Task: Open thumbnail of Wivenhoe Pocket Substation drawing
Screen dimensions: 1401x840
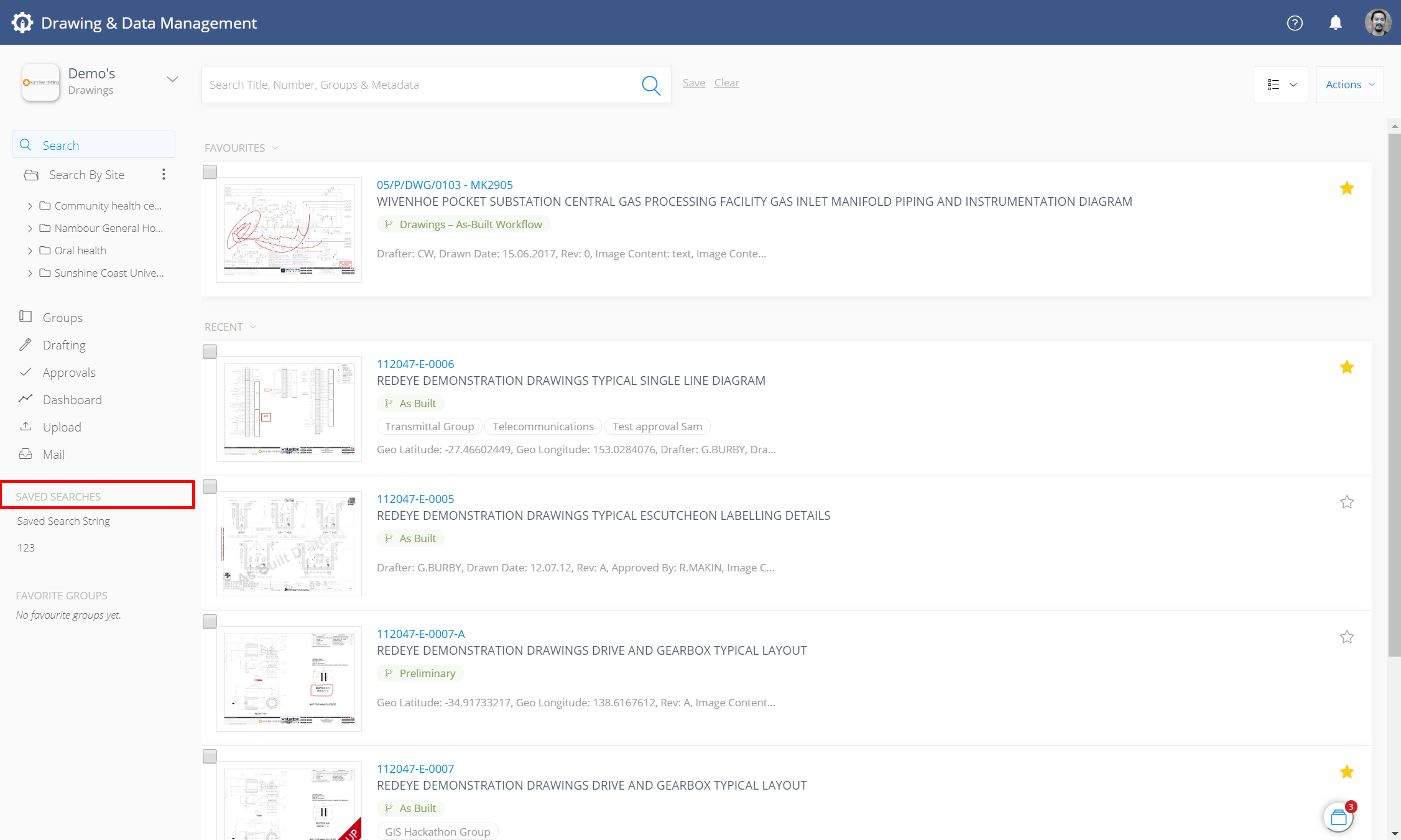Action: [x=289, y=230]
